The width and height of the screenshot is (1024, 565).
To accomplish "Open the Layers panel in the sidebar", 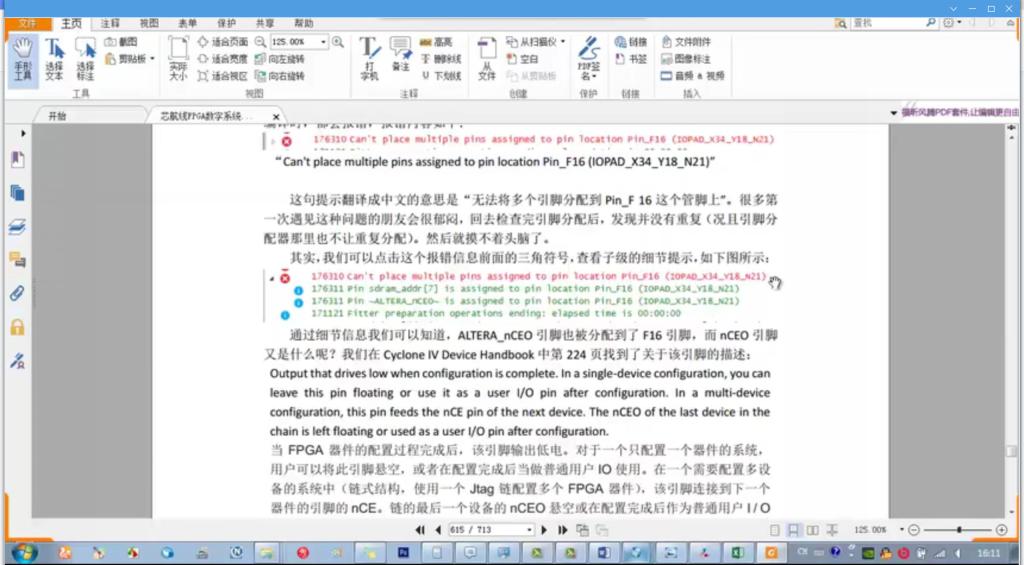I will tap(17, 227).
